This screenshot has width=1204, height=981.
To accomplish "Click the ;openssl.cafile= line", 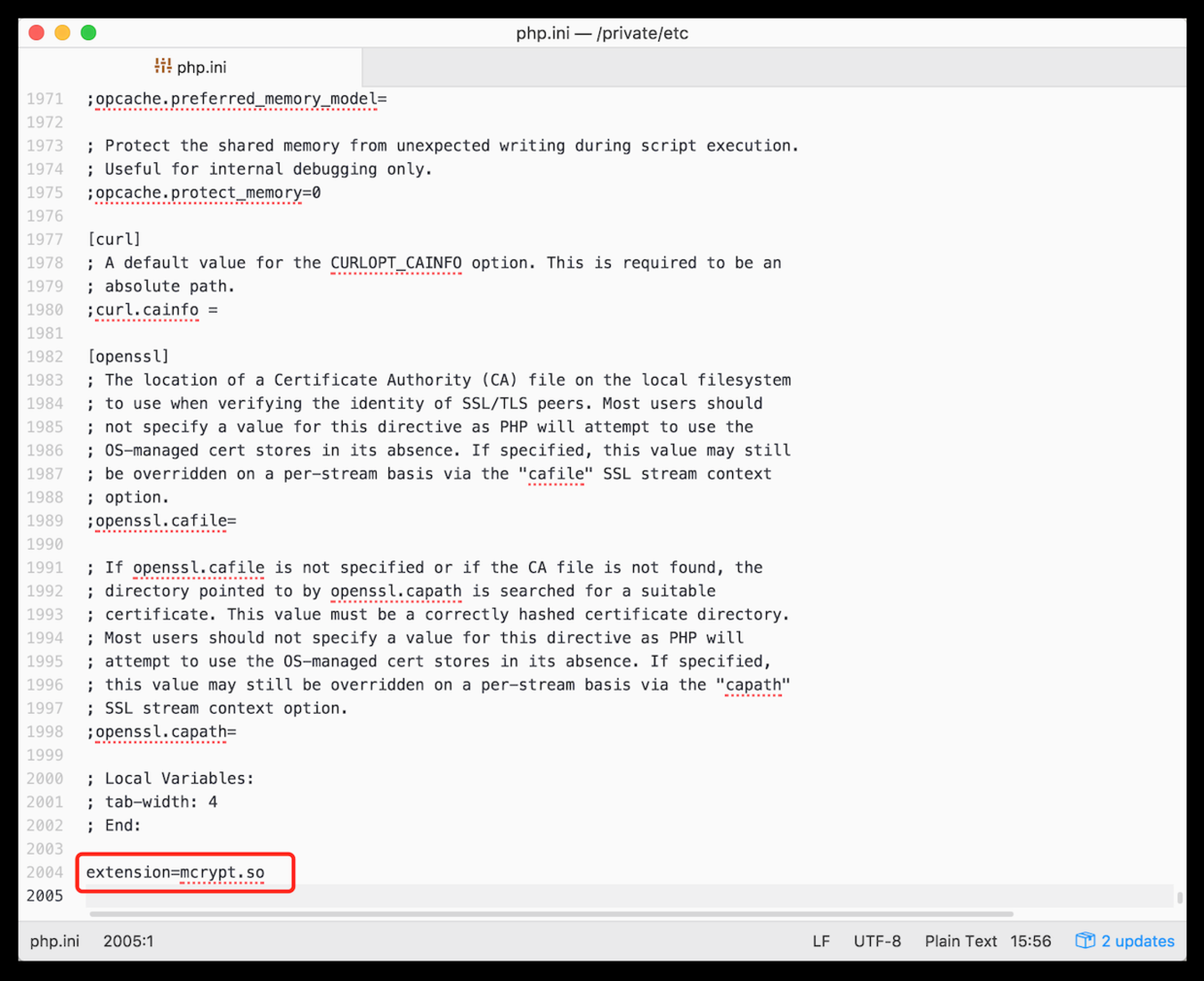I will pyautogui.click(x=162, y=521).
